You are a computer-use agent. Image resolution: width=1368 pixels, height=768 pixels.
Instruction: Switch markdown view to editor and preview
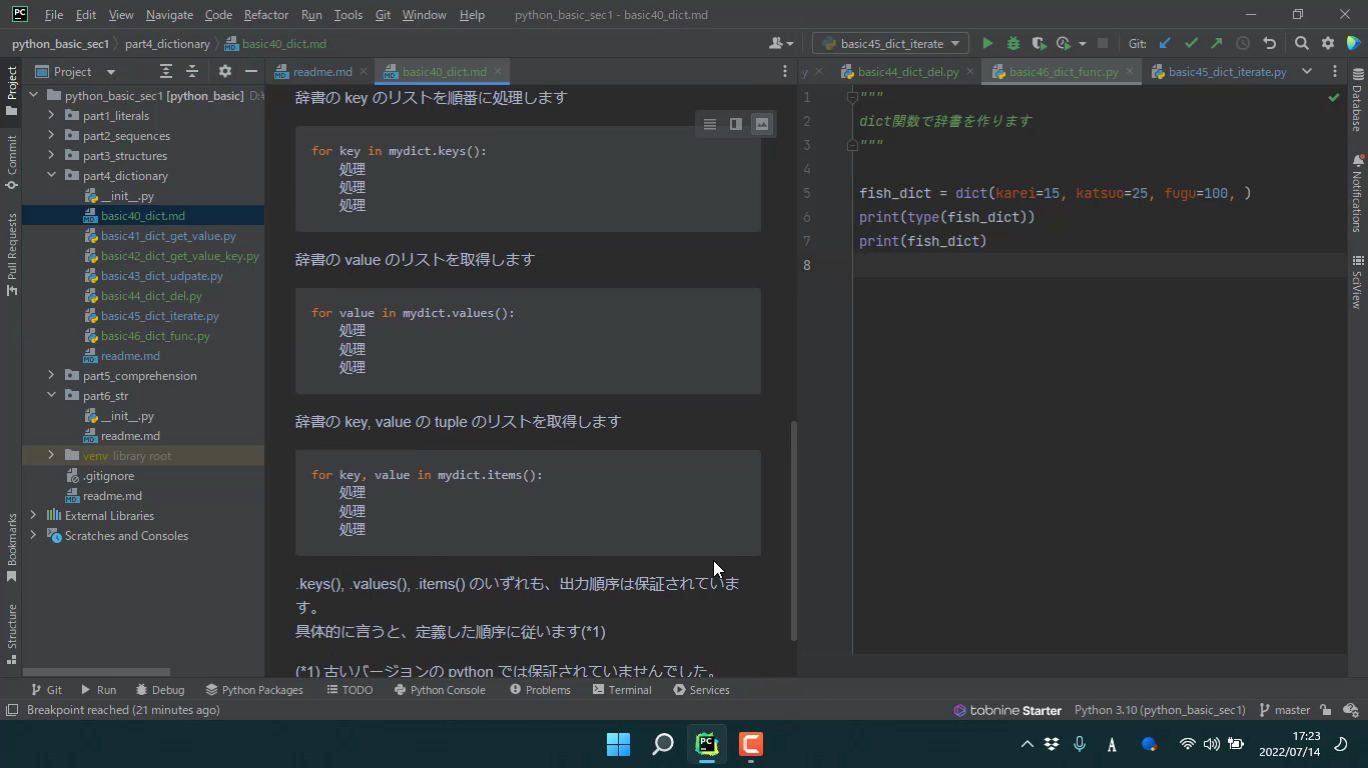tap(736, 124)
